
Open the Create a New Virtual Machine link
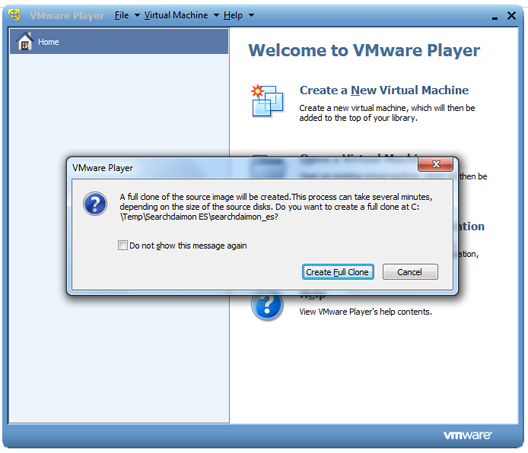[x=384, y=90]
